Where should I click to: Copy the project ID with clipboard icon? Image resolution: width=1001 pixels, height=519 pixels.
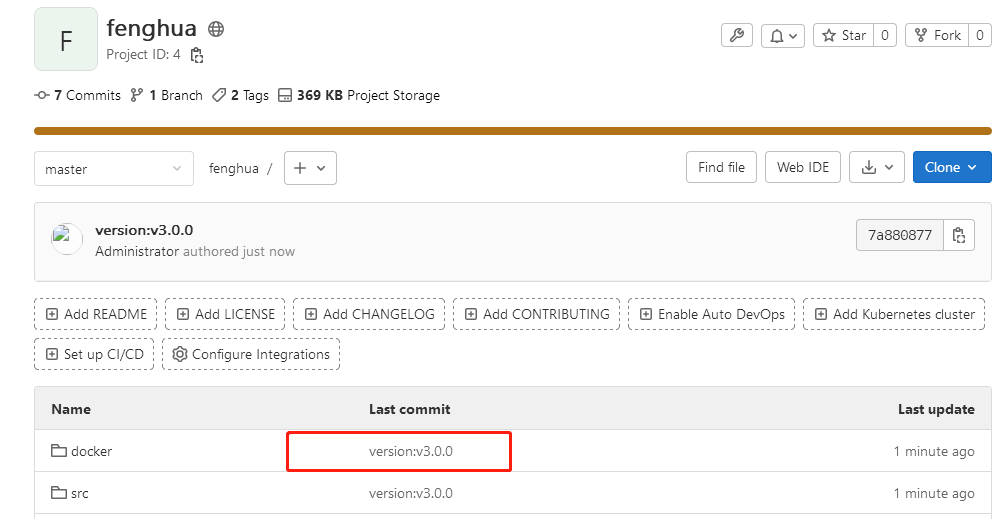pos(197,55)
